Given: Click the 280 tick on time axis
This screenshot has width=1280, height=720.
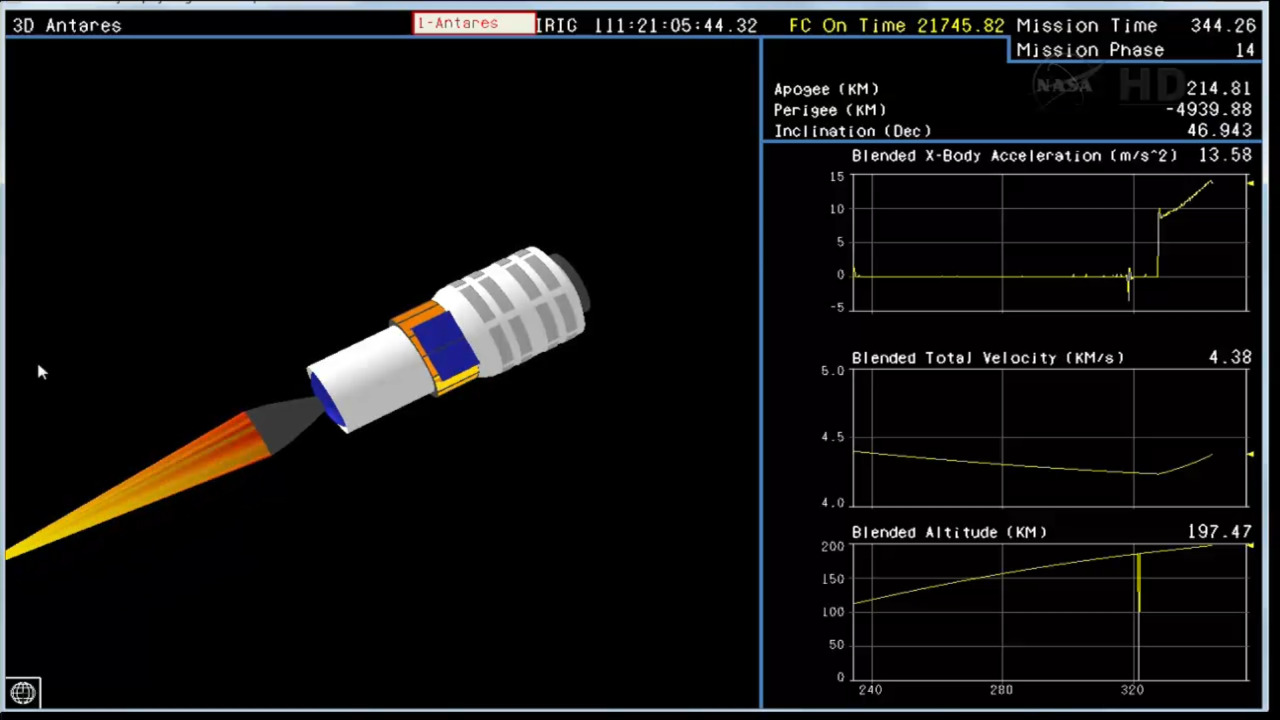Looking at the screenshot, I should click(x=1001, y=690).
